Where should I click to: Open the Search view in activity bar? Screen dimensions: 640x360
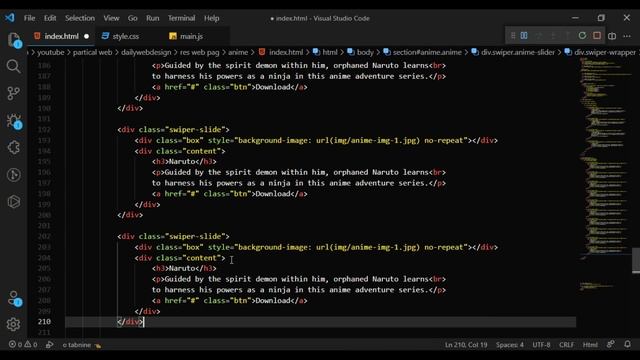point(13,66)
